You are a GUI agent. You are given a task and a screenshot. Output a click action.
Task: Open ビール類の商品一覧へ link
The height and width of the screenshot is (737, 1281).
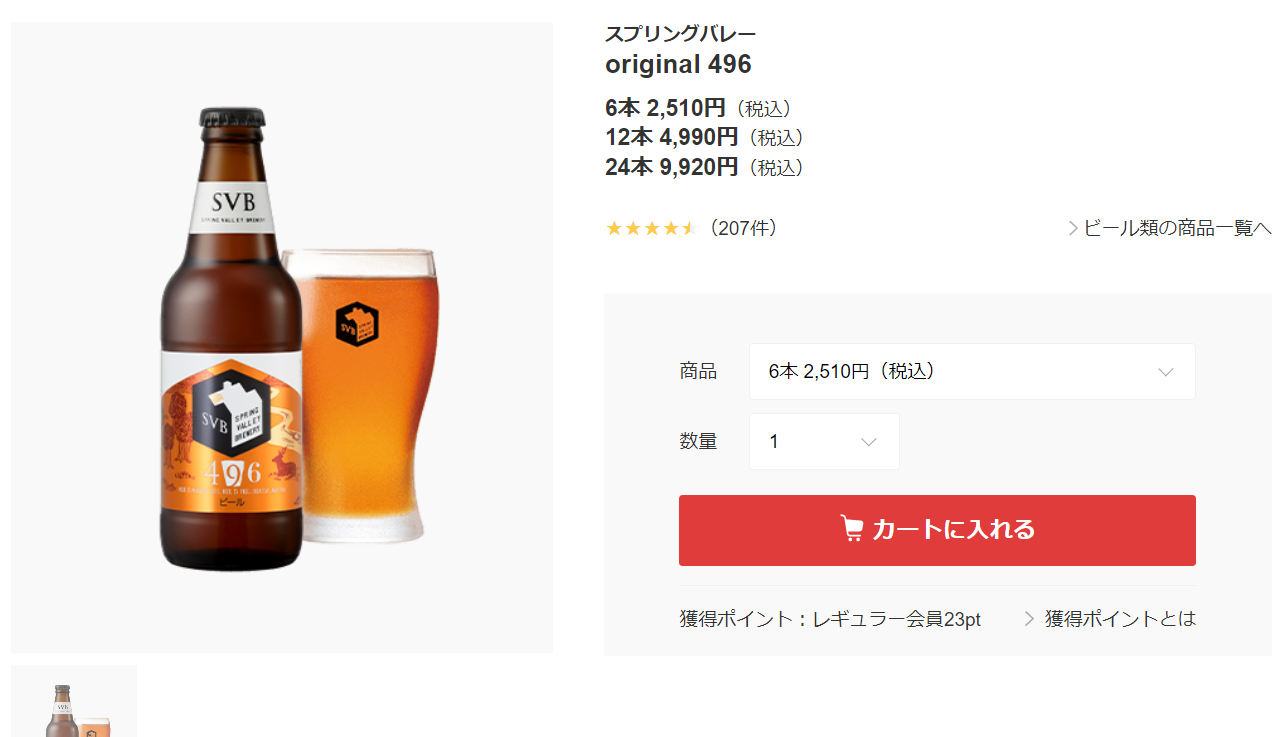(1177, 228)
